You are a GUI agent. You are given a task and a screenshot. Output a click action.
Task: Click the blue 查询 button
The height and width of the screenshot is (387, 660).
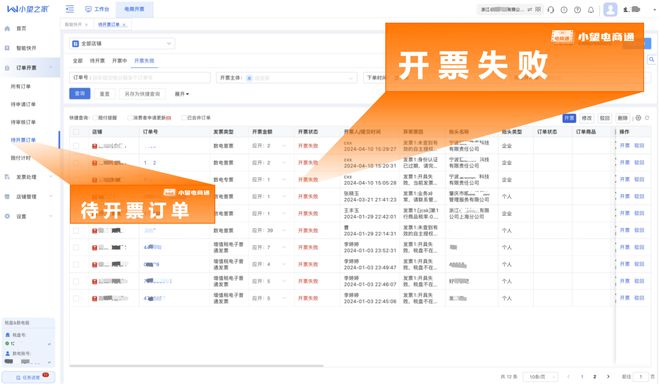(x=80, y=93)
